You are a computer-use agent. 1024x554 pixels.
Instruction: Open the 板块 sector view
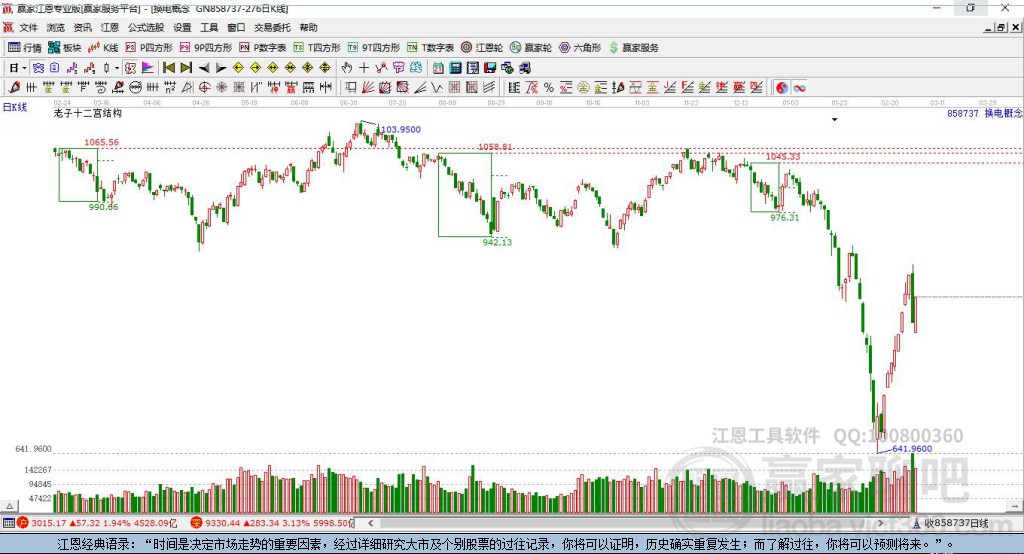click(65, 48)
